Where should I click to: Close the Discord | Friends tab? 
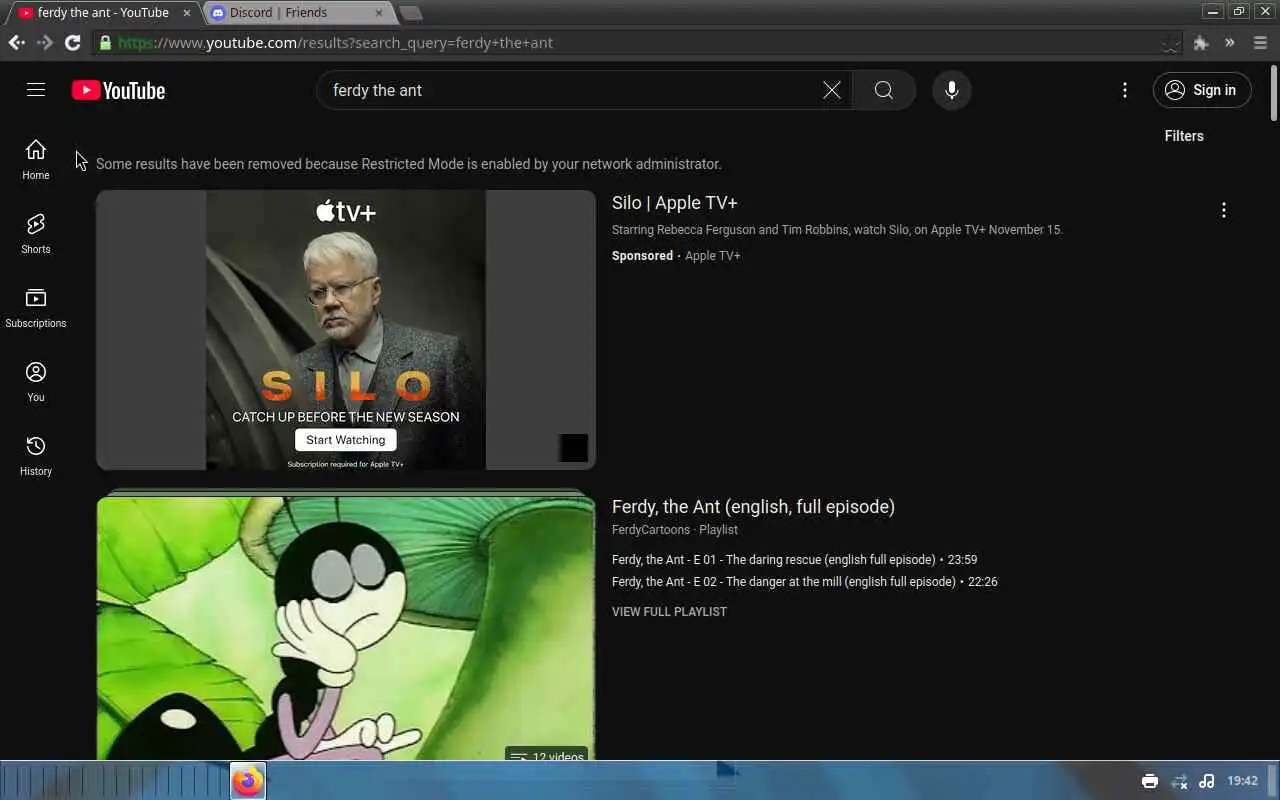[378, 13]
